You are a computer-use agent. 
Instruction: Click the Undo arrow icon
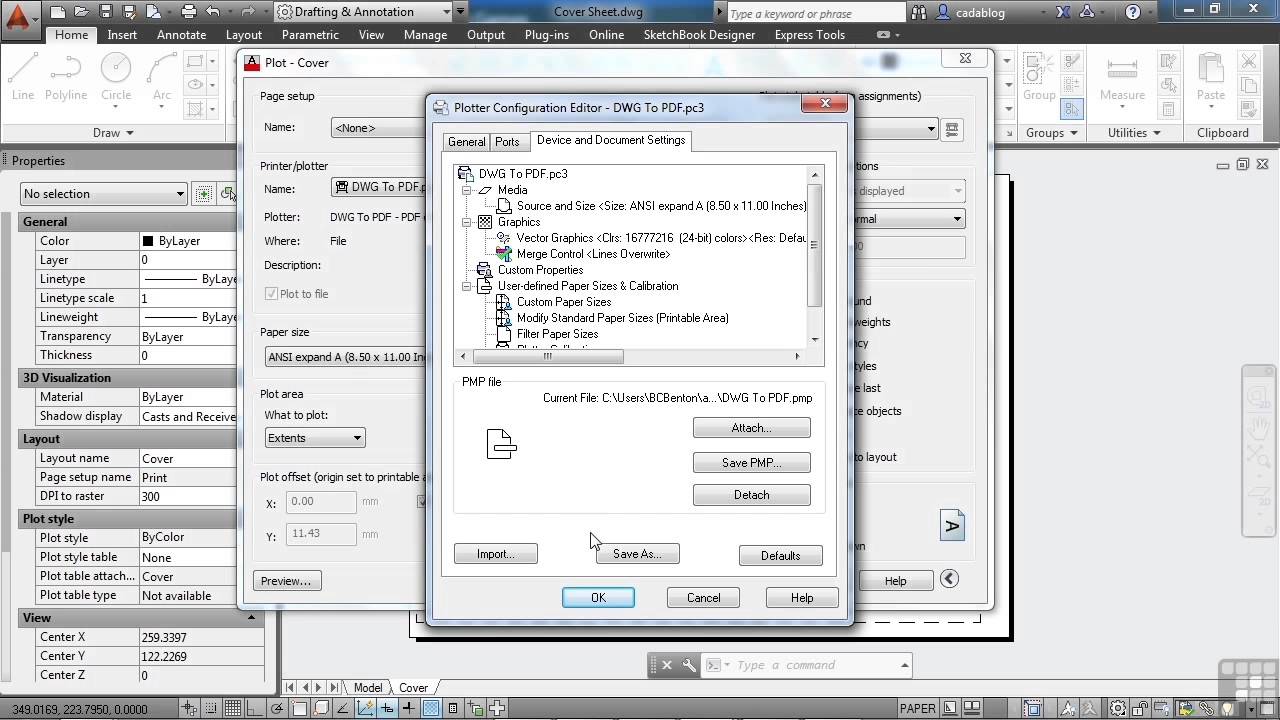(x=213, y=12)
